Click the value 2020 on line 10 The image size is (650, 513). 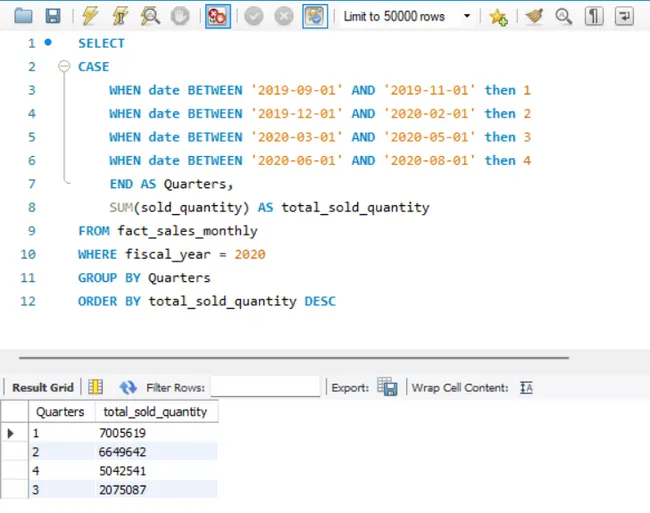click(x=250, y=254)
